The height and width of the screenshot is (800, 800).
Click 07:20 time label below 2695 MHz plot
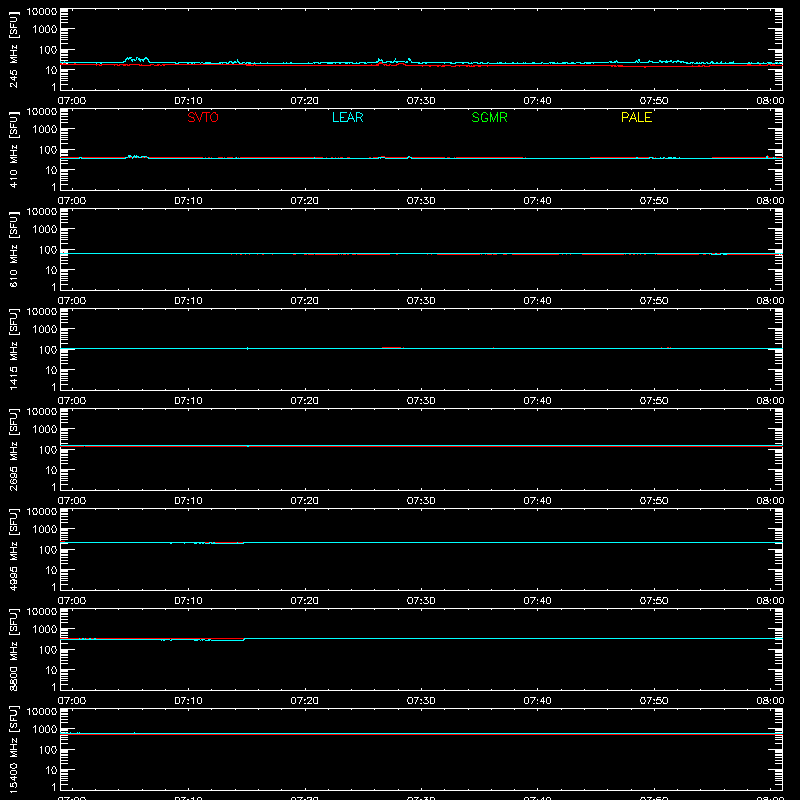click(305, 501)
